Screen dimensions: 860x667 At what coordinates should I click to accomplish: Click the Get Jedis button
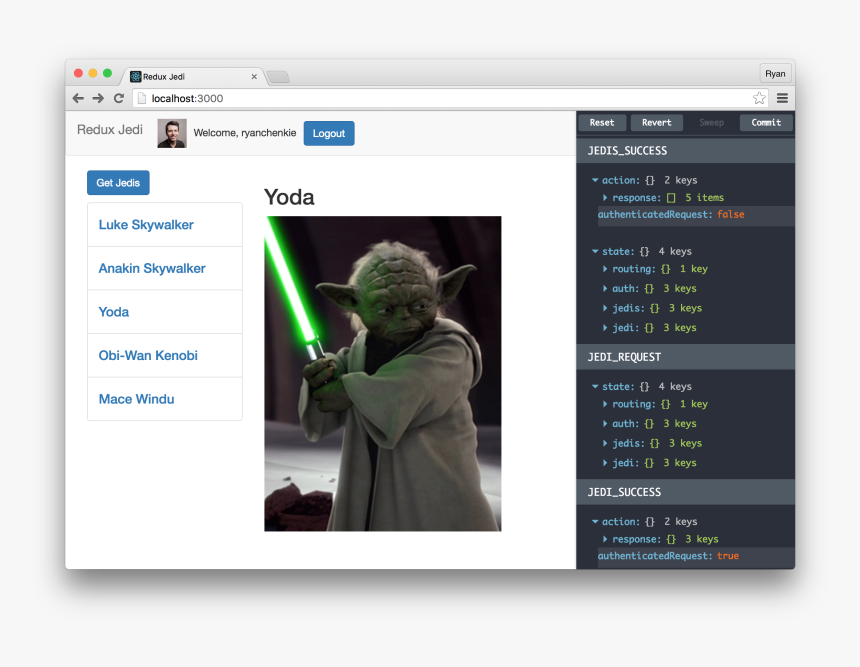tap(118, 183)
